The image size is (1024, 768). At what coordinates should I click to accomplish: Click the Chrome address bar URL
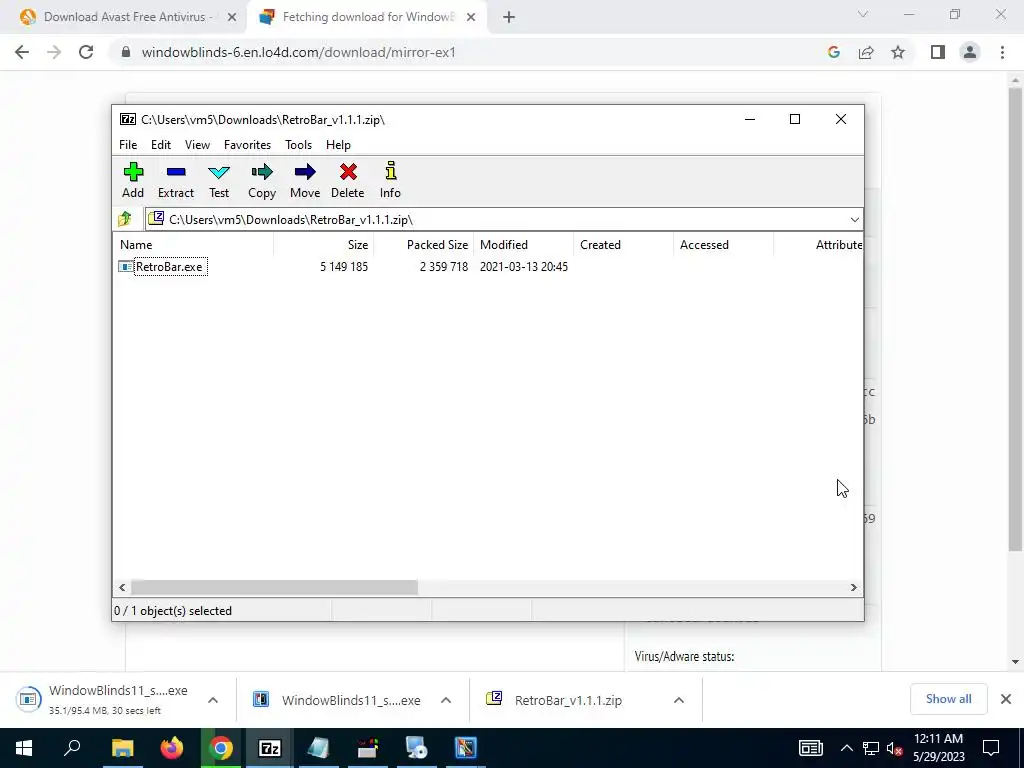(x=298, y=52)
